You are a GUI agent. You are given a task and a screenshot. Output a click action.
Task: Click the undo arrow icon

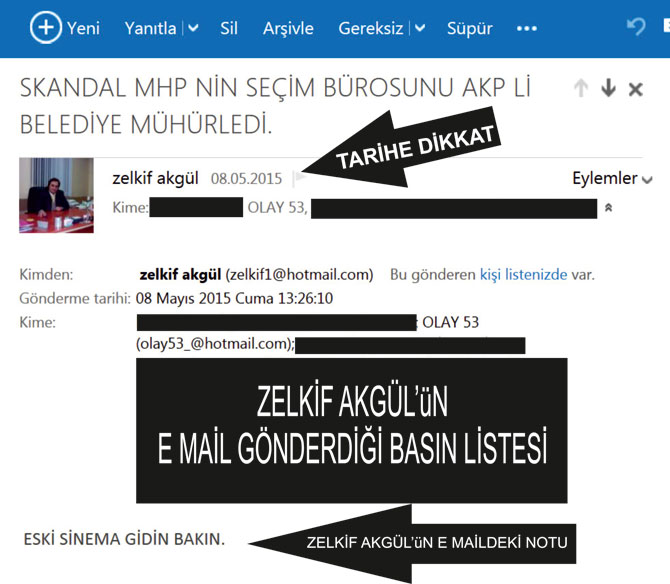[636, 26]
